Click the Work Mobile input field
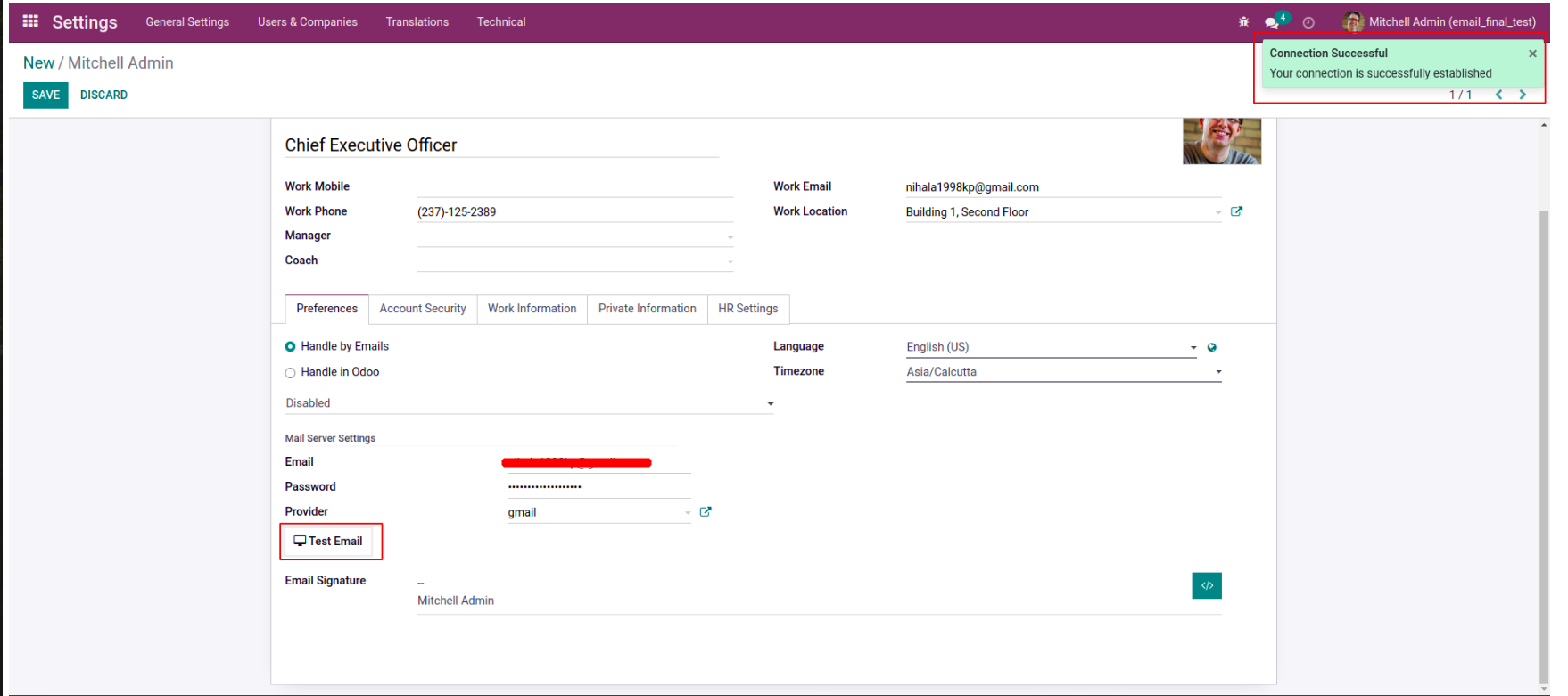Viewport: 1568px width, 696px height. 574,186
